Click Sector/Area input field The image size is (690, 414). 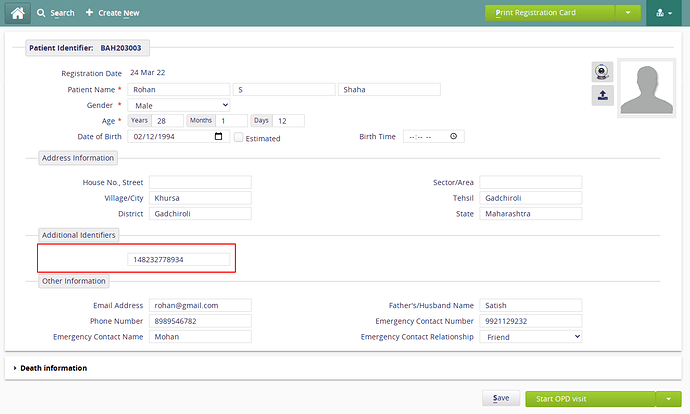pos(531,182)
